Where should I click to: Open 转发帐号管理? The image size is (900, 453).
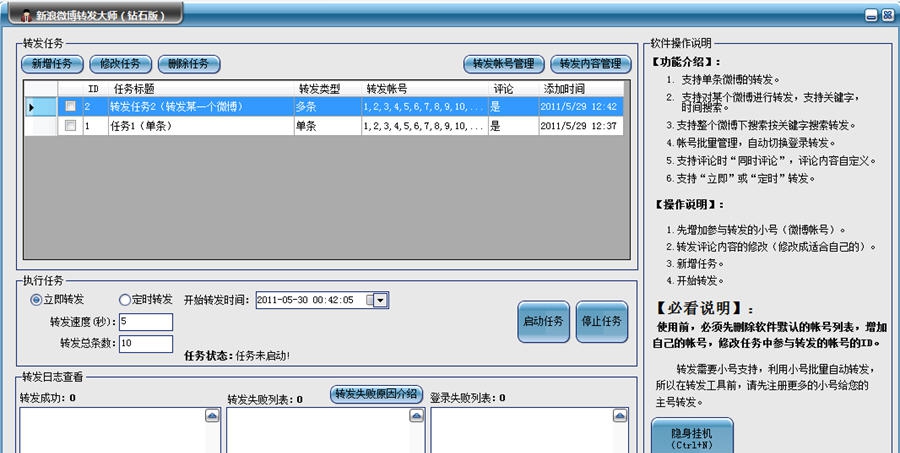tap(503, 64)
